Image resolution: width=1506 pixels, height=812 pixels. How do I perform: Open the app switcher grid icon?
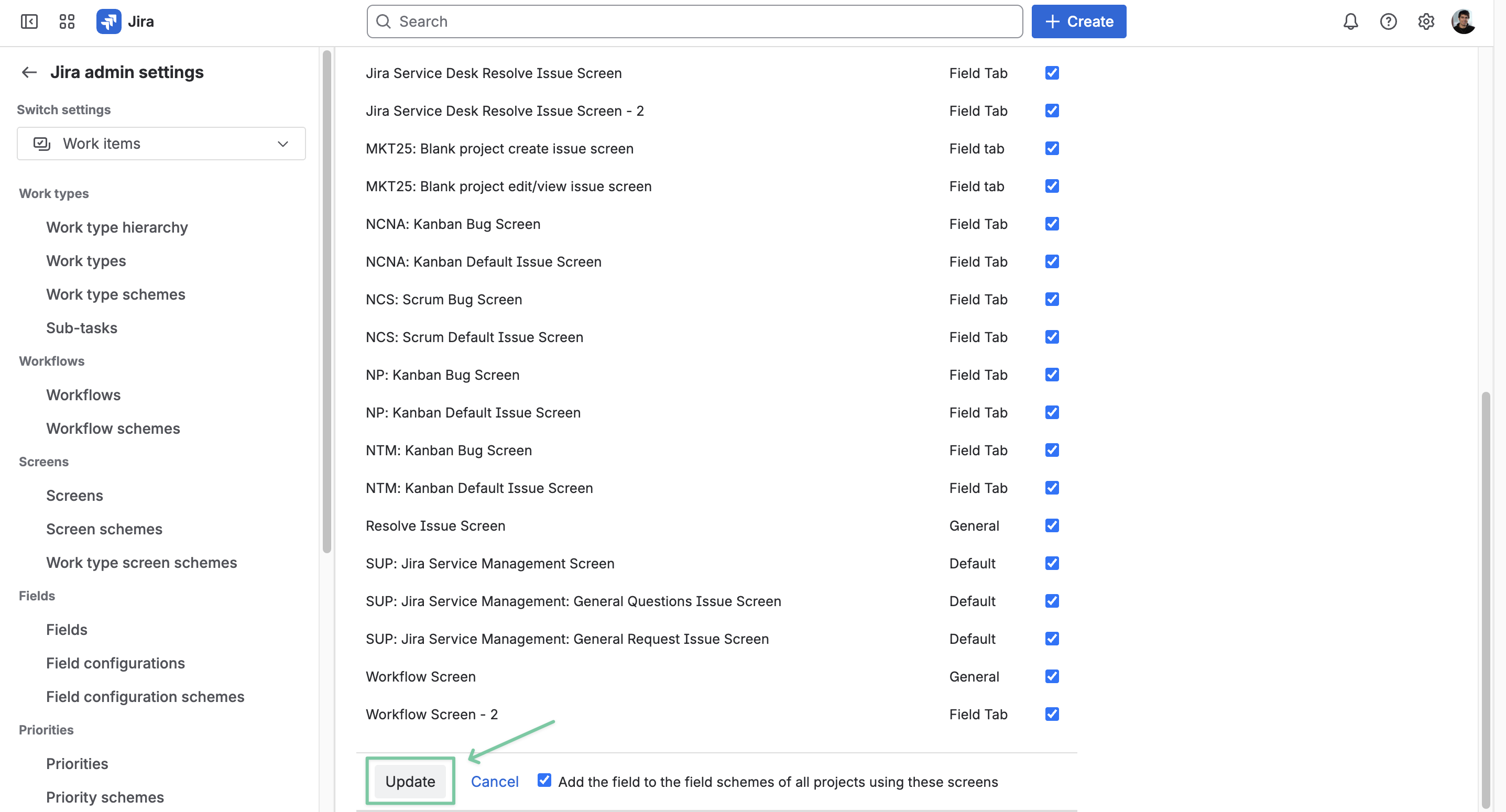[67, 21]
